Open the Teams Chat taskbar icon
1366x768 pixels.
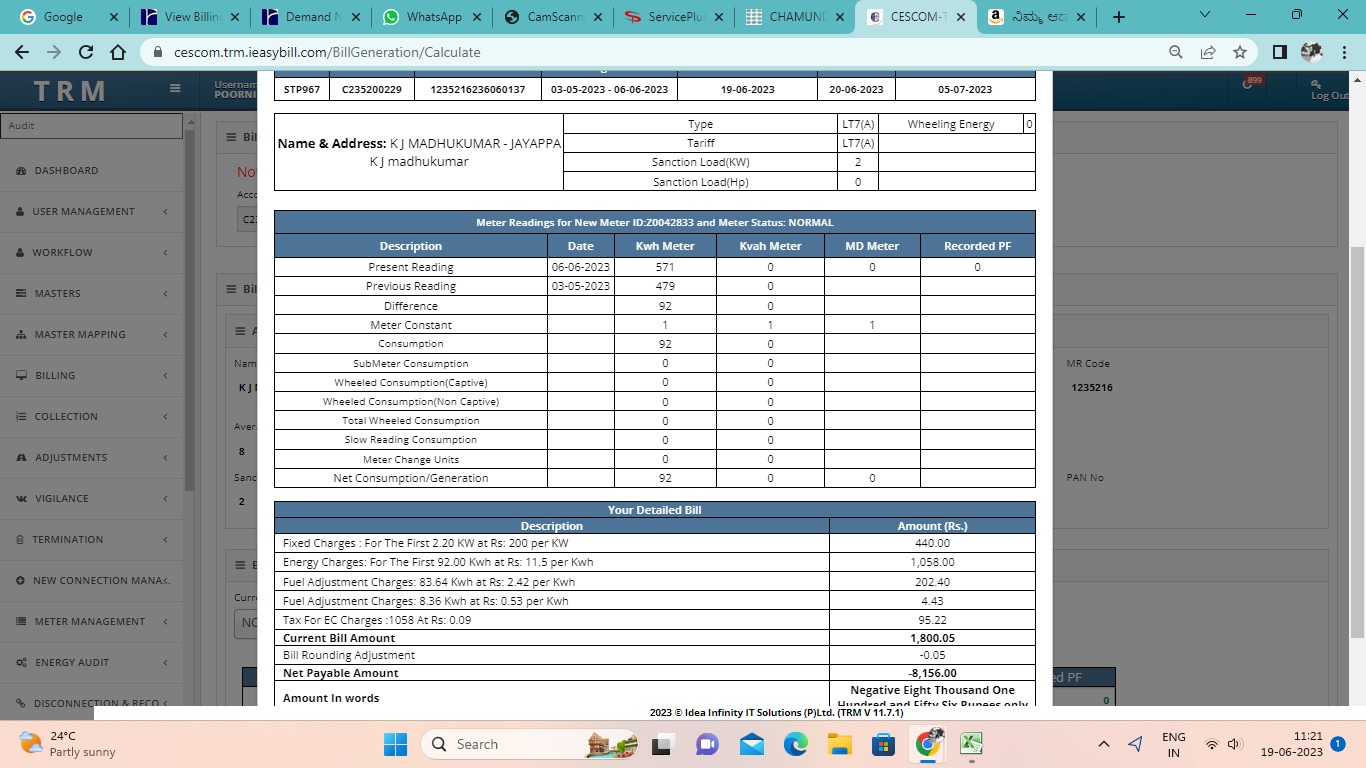coord(706,744)
